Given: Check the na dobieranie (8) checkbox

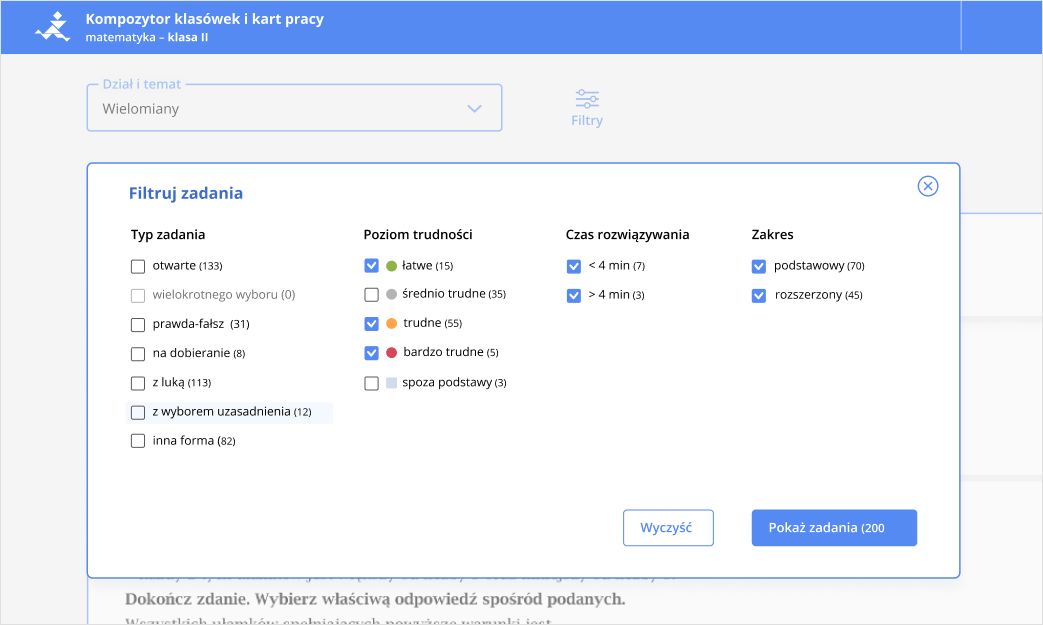Looking at the screenshot, I should tap(138, 354).
